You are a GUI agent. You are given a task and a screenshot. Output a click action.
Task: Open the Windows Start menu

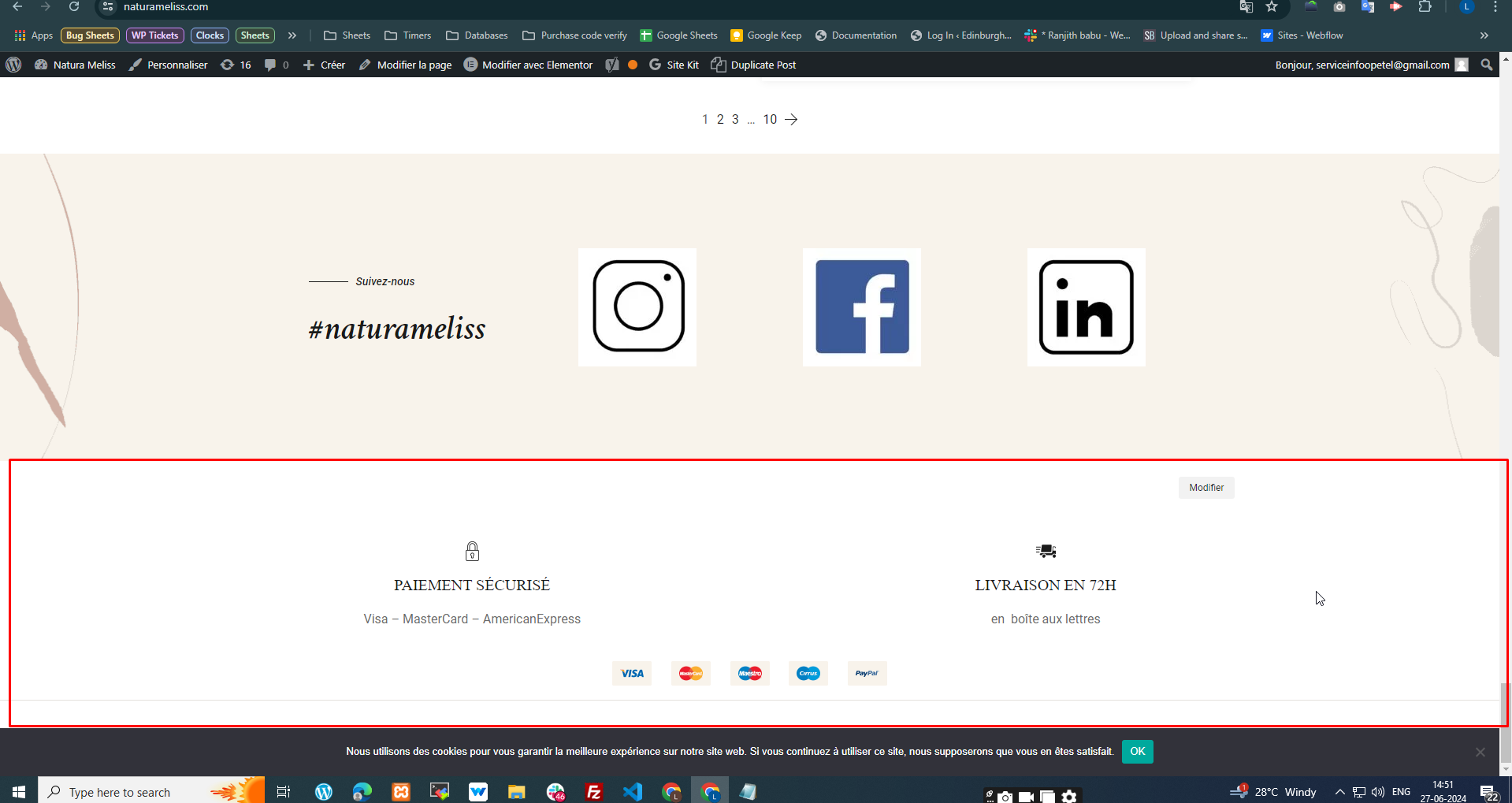point(19,791)
